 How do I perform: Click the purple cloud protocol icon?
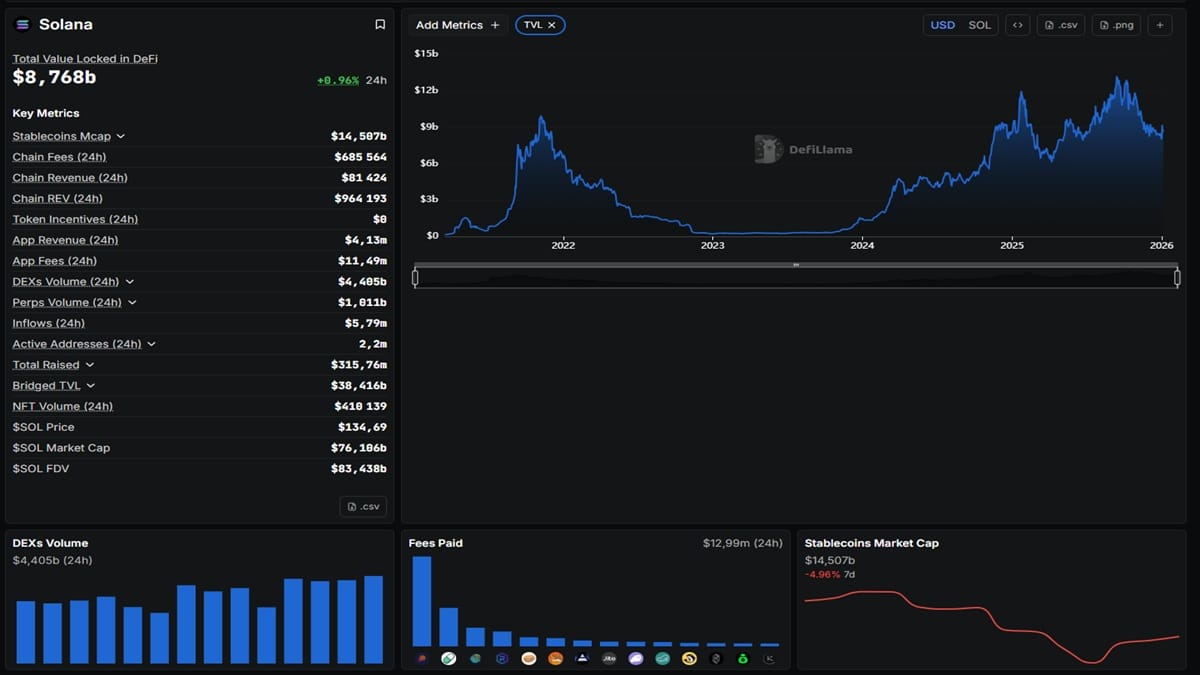635,658
